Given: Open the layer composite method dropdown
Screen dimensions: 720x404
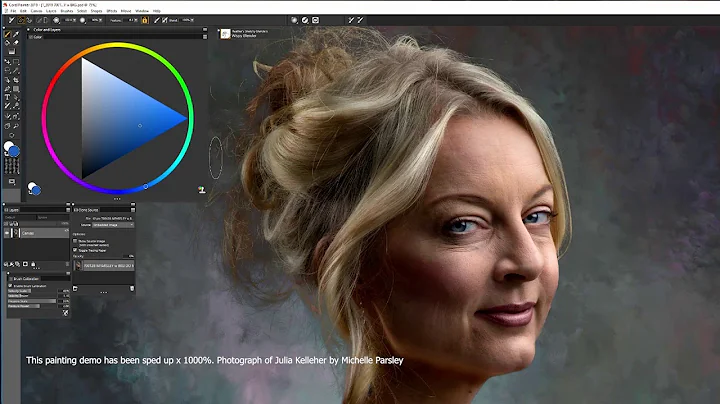Looking at the screenshot, I should click(x=19, y=217).
